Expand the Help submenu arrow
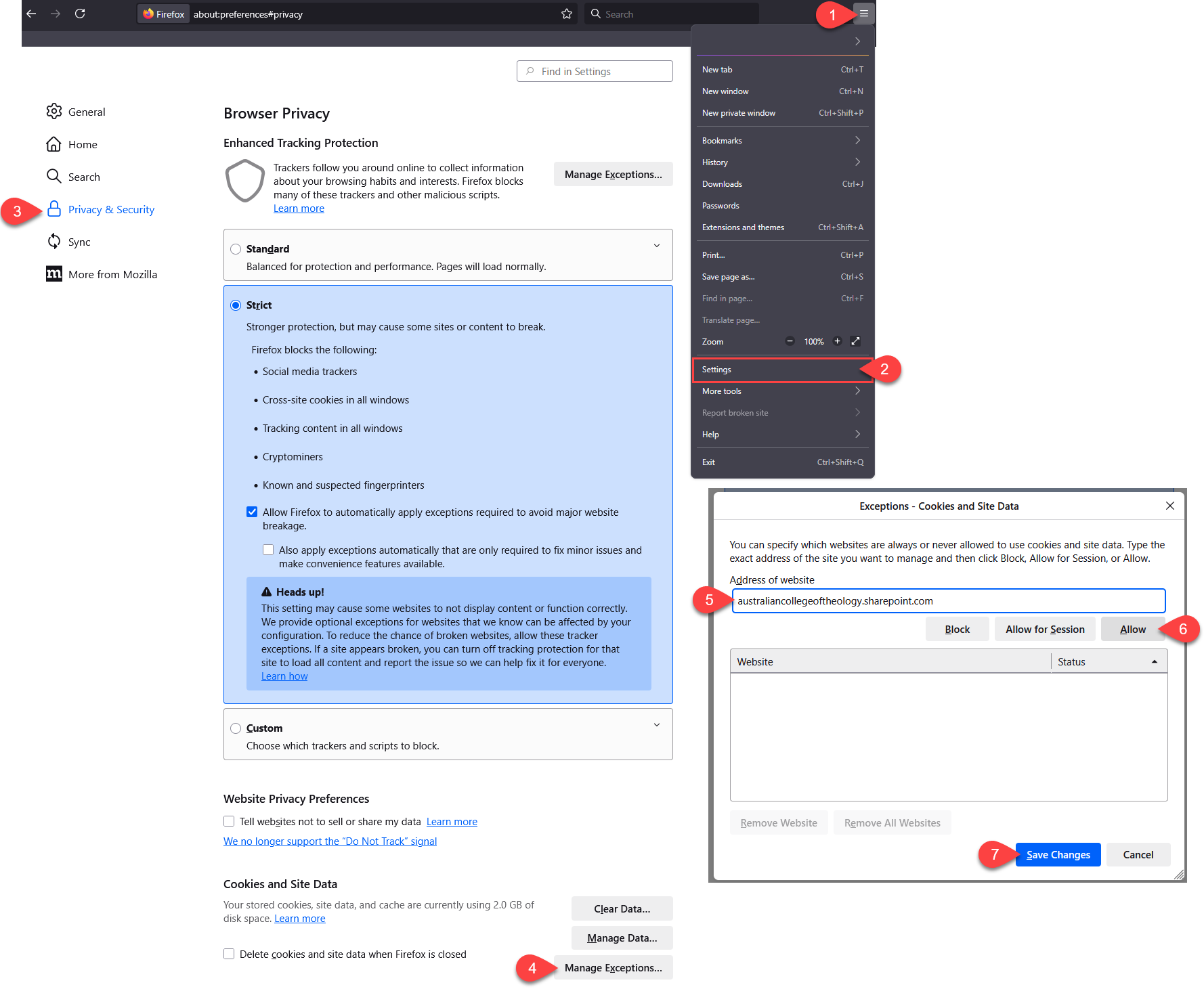The width and height of the screenshot is (1204, 989). coord(857,434)
